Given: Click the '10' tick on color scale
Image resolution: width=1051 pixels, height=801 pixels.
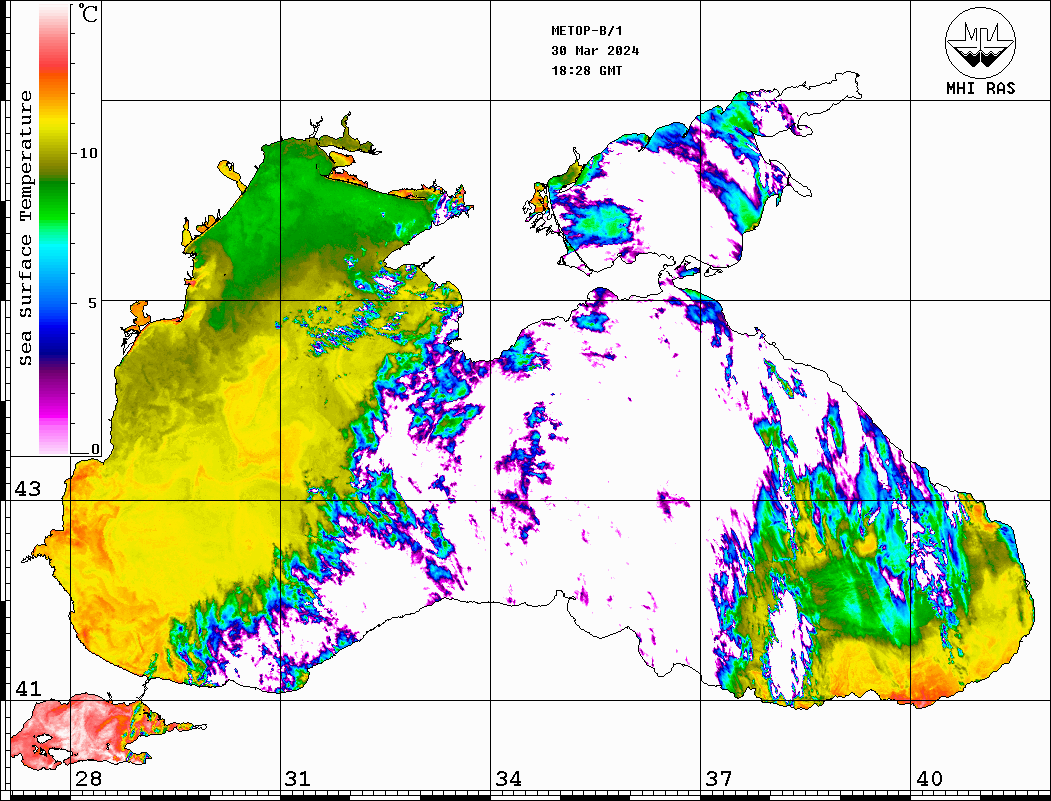Looking at the screenshot, I should (x=88, y=153).
